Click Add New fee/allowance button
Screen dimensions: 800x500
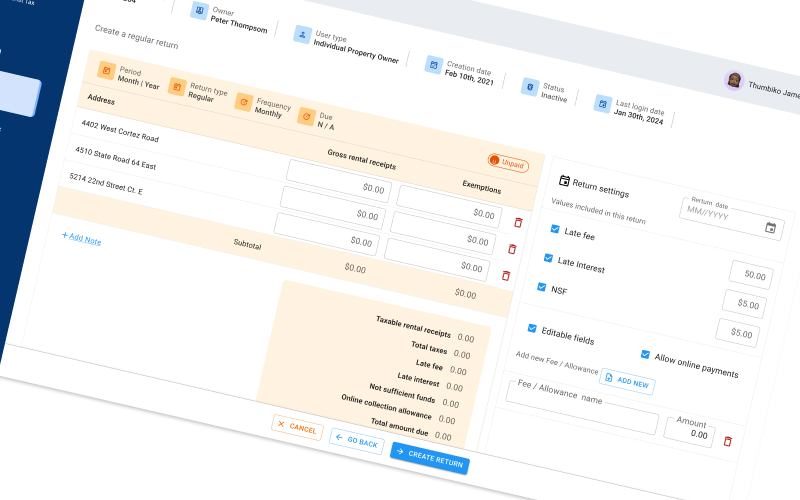pyautogui.click(x=628, y=381)
